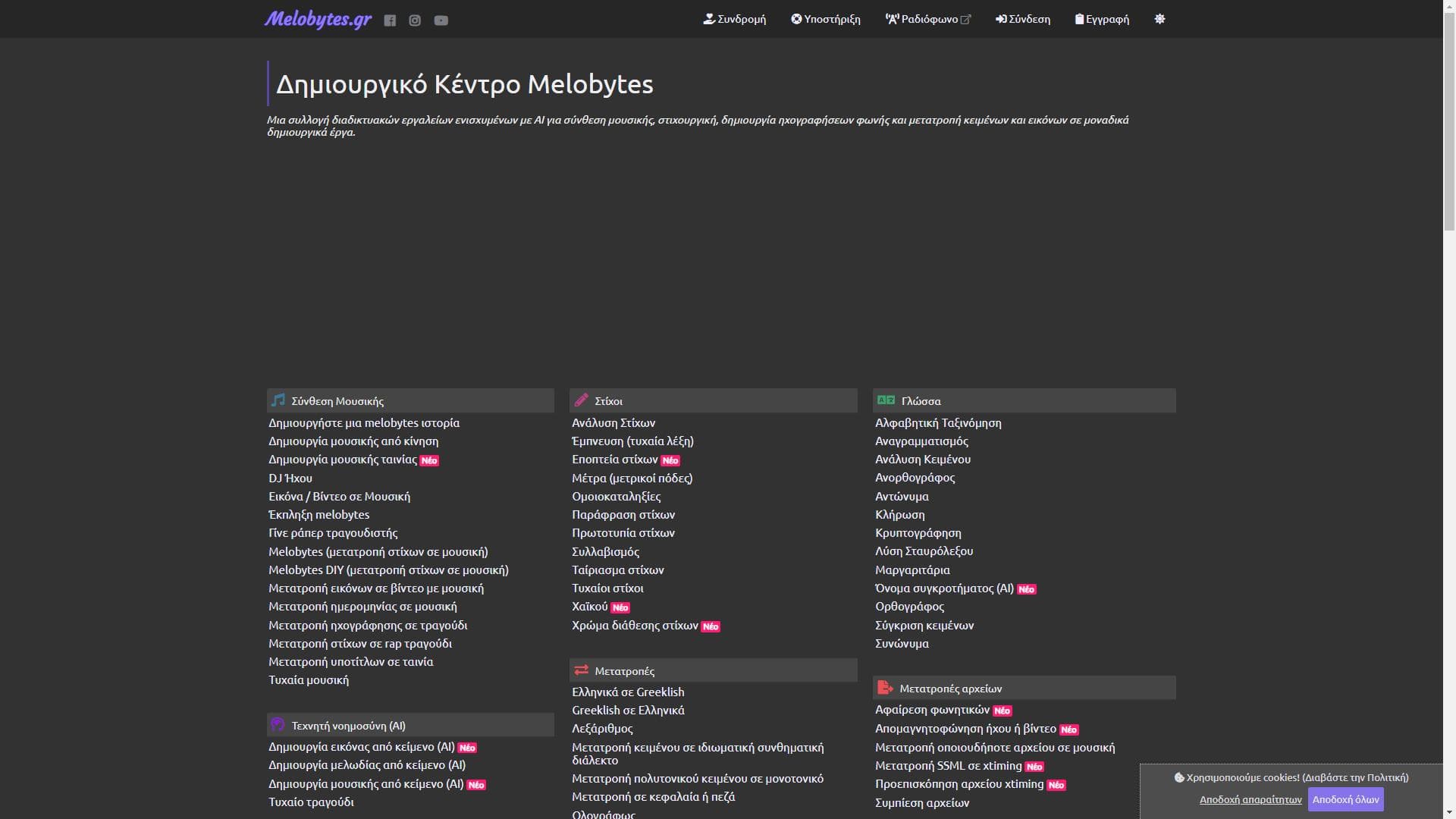Open Ελληνικά σε Greeklish
This screenshot has height=819, width=1456.
(x=628, y=692)
